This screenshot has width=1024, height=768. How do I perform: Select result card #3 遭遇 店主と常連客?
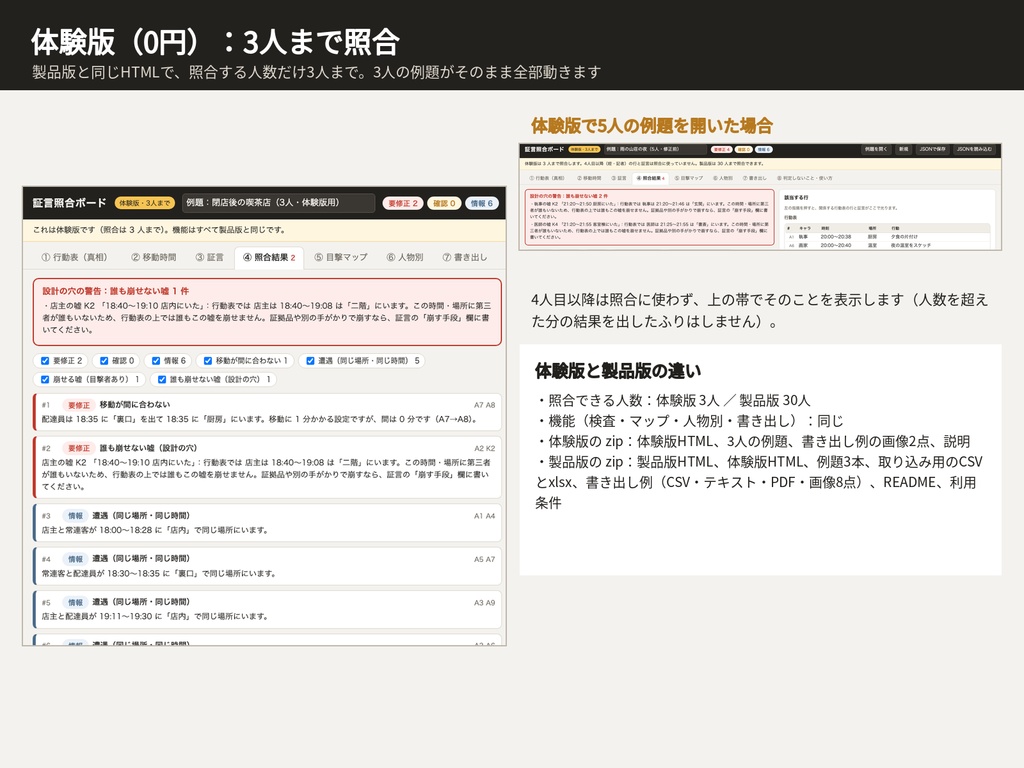267,522
